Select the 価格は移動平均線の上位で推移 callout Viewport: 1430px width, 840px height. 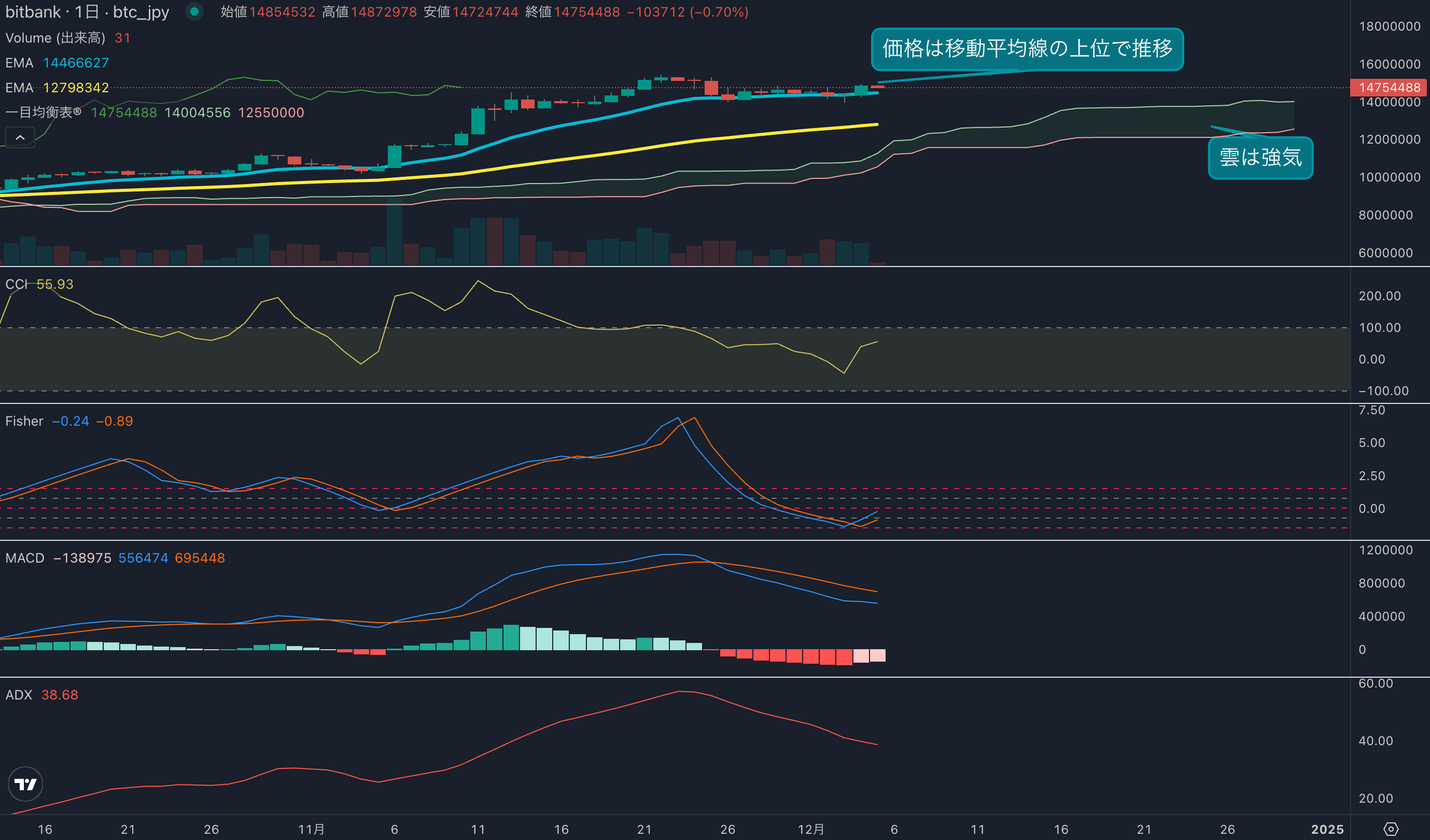(1027, 49)
